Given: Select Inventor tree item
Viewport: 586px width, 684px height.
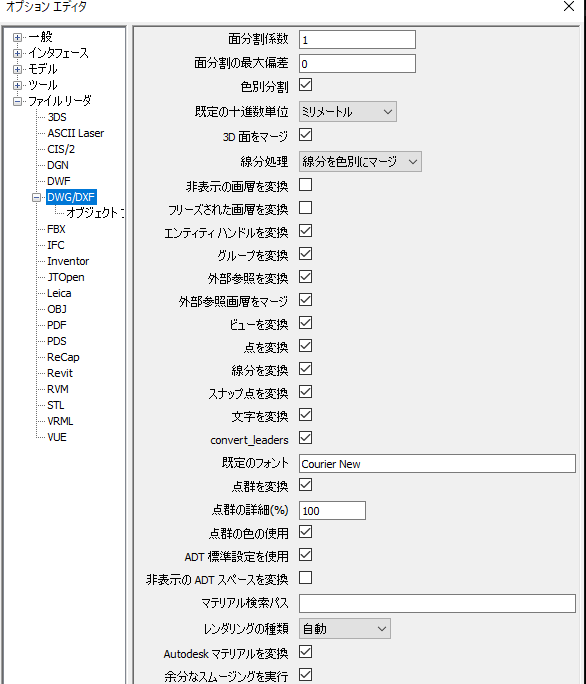Looking at the screenshot, I should [x=68, y=261].
